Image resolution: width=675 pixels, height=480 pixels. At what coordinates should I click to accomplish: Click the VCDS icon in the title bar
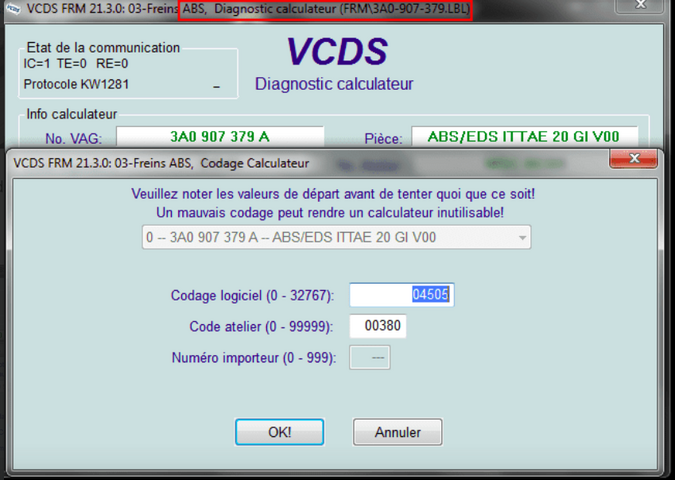click(13, 9)
